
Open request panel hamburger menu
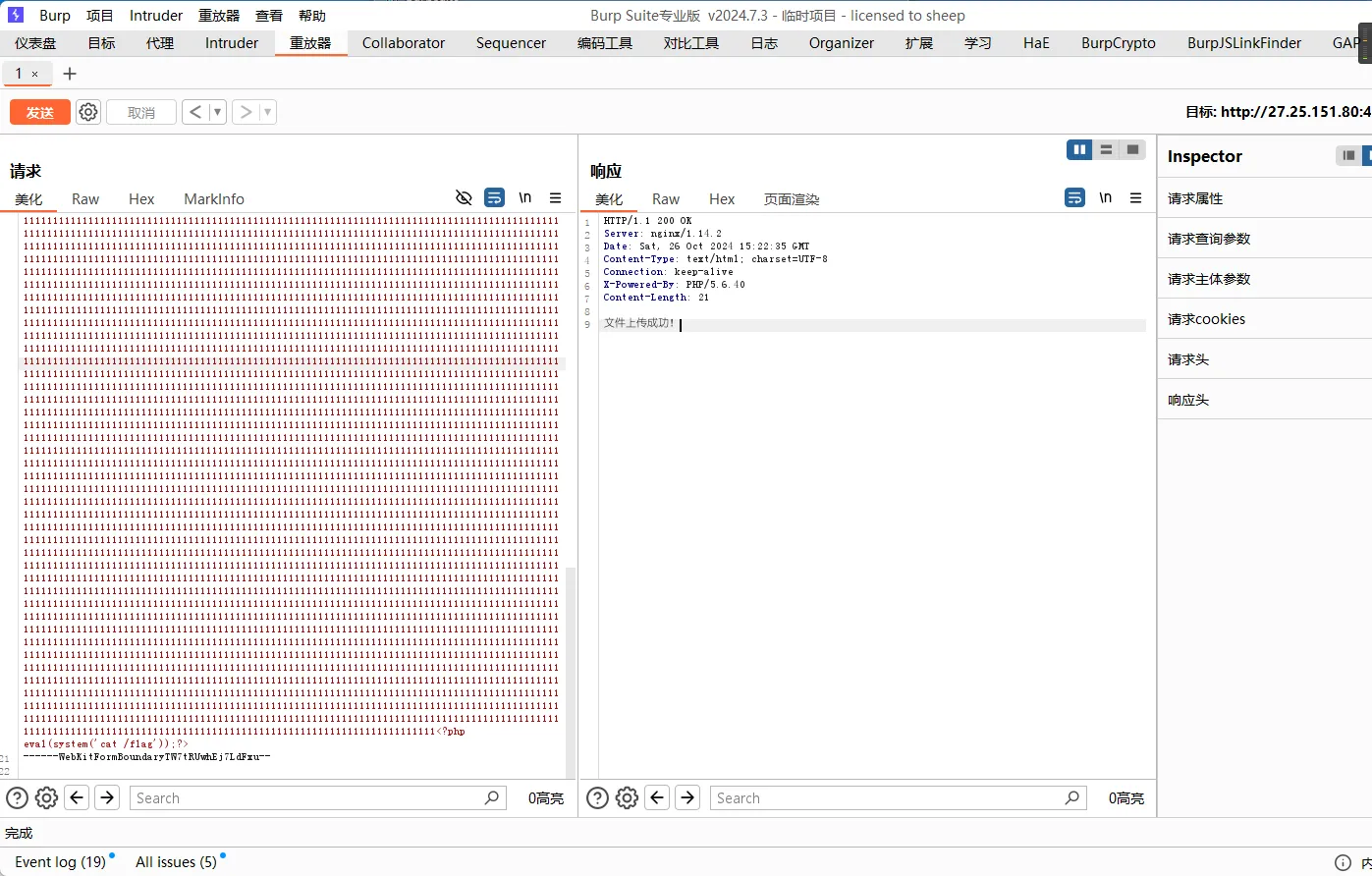pyautogui.click(x=556, y=198)
